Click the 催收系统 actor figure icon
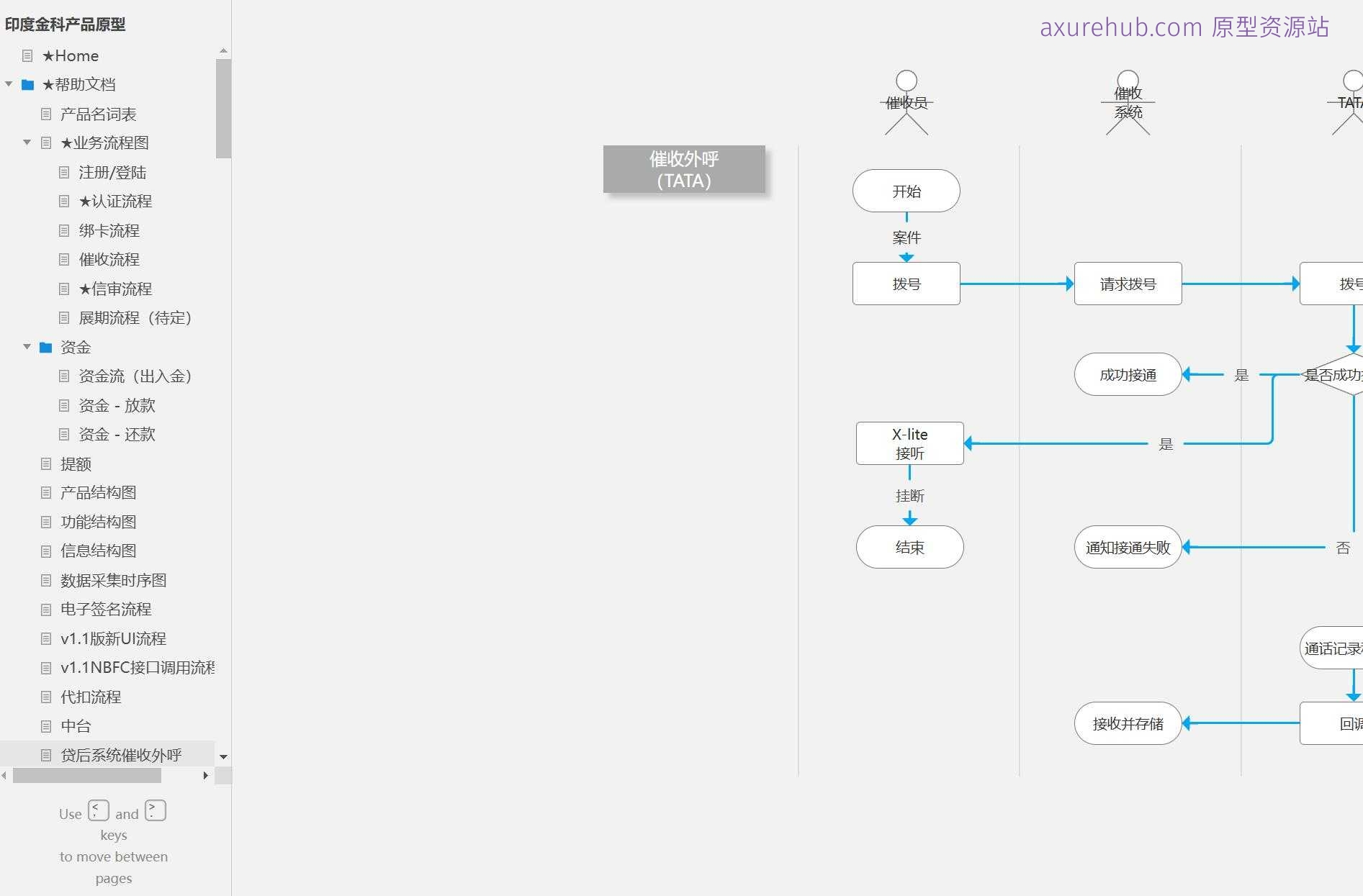 pos(1128,103)
